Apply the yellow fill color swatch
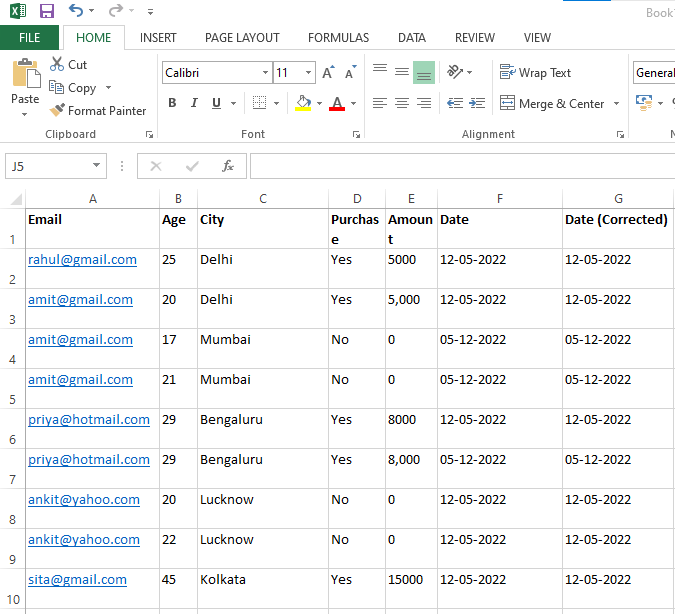Viewport: 675px width, 614px height. coord(304,103)
